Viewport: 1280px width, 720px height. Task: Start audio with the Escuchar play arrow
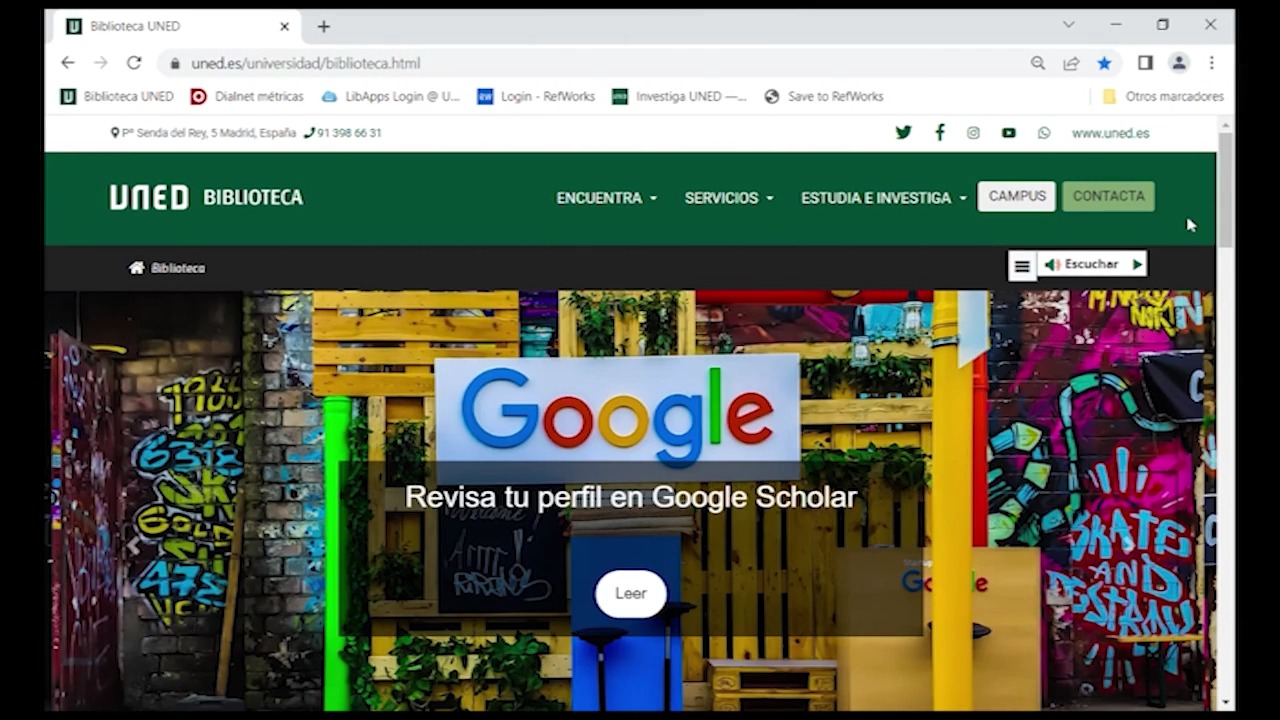(1137, 264)
